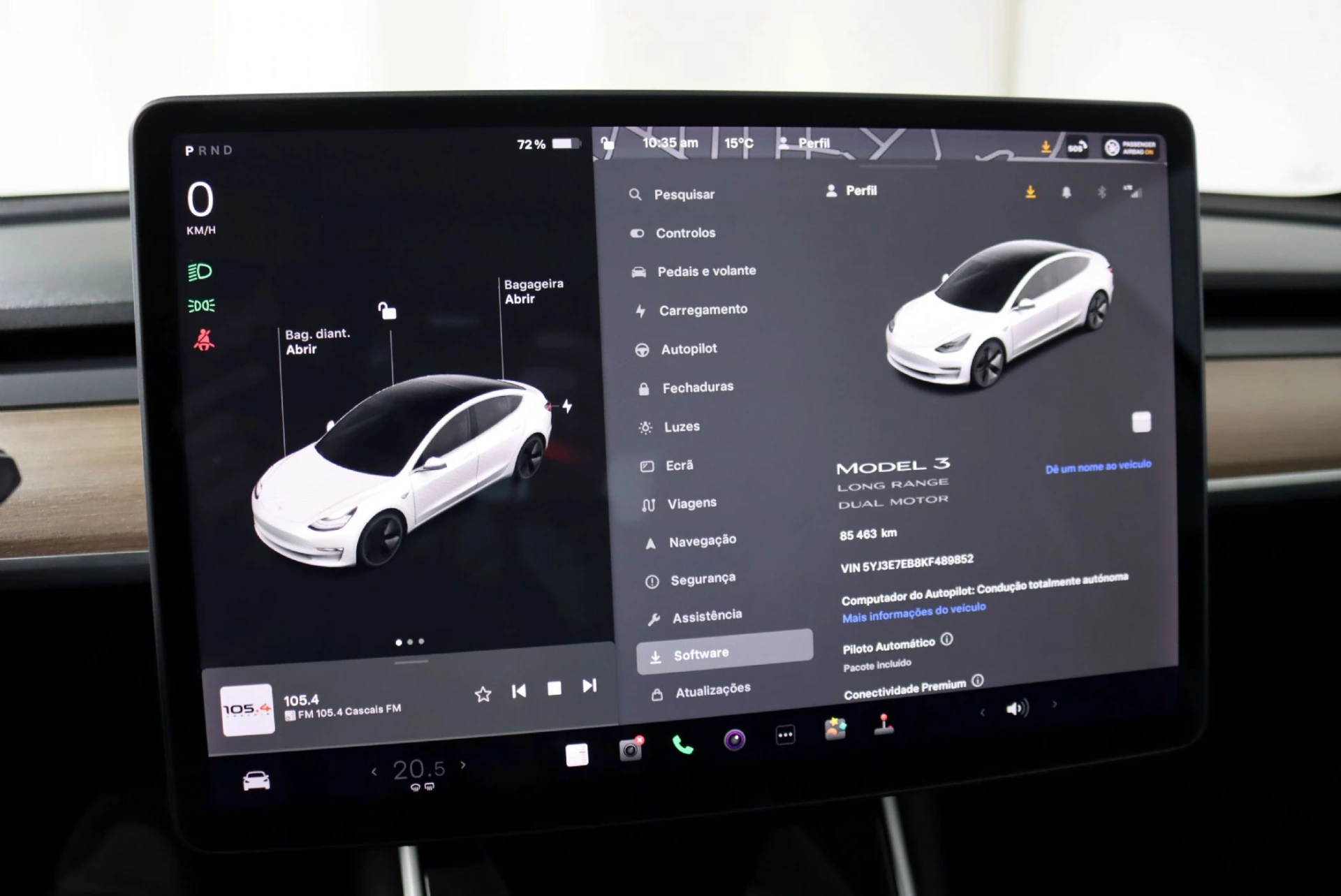Viewport: 1341px width, 896px height.
Task: Tap the SOS icon
Action: pos(1076,147)
